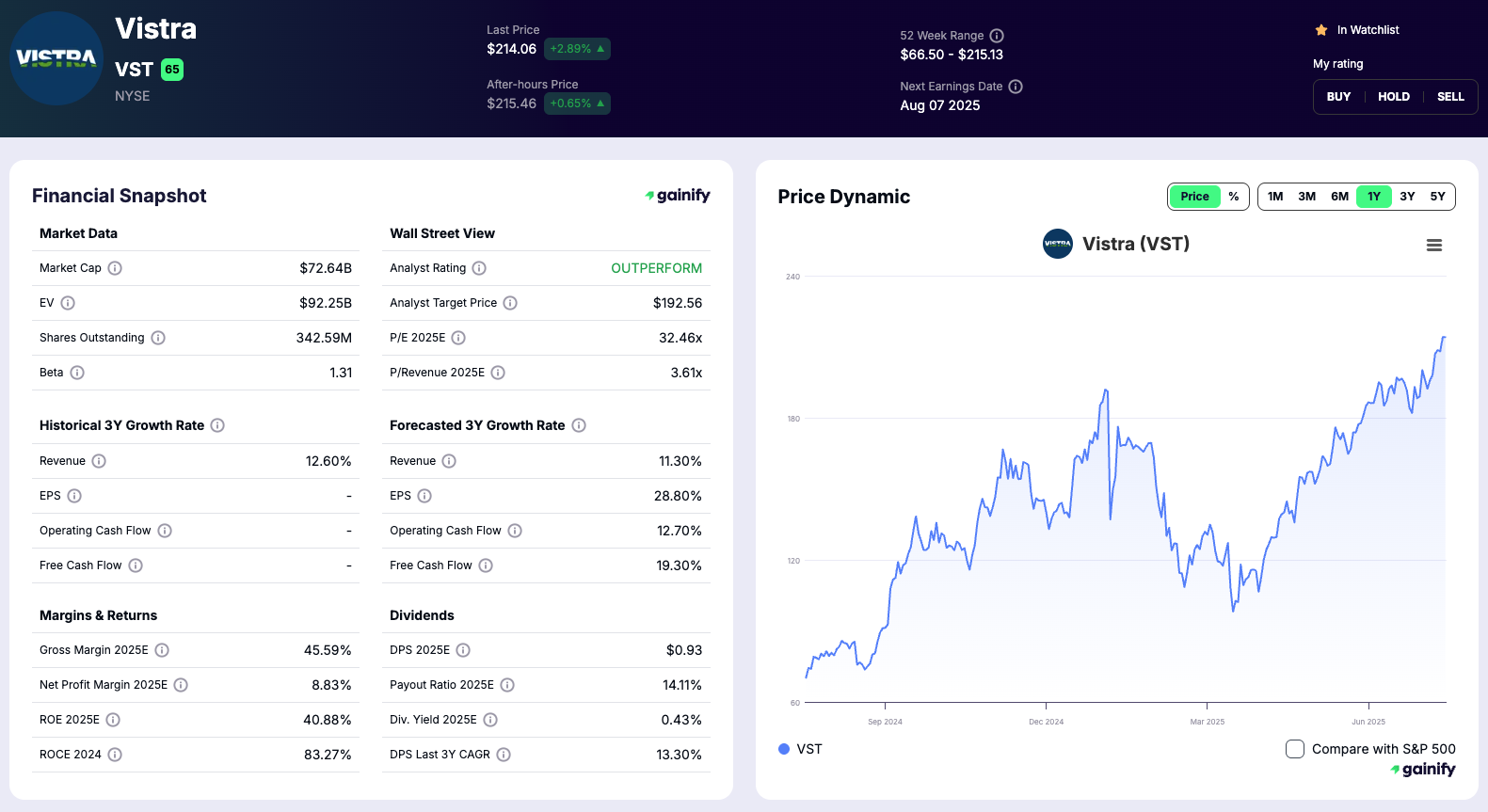The width and height of the screenshot is (1488, 812).
Task: Click the gainify logo under the chart
Action: [1423, 770]
